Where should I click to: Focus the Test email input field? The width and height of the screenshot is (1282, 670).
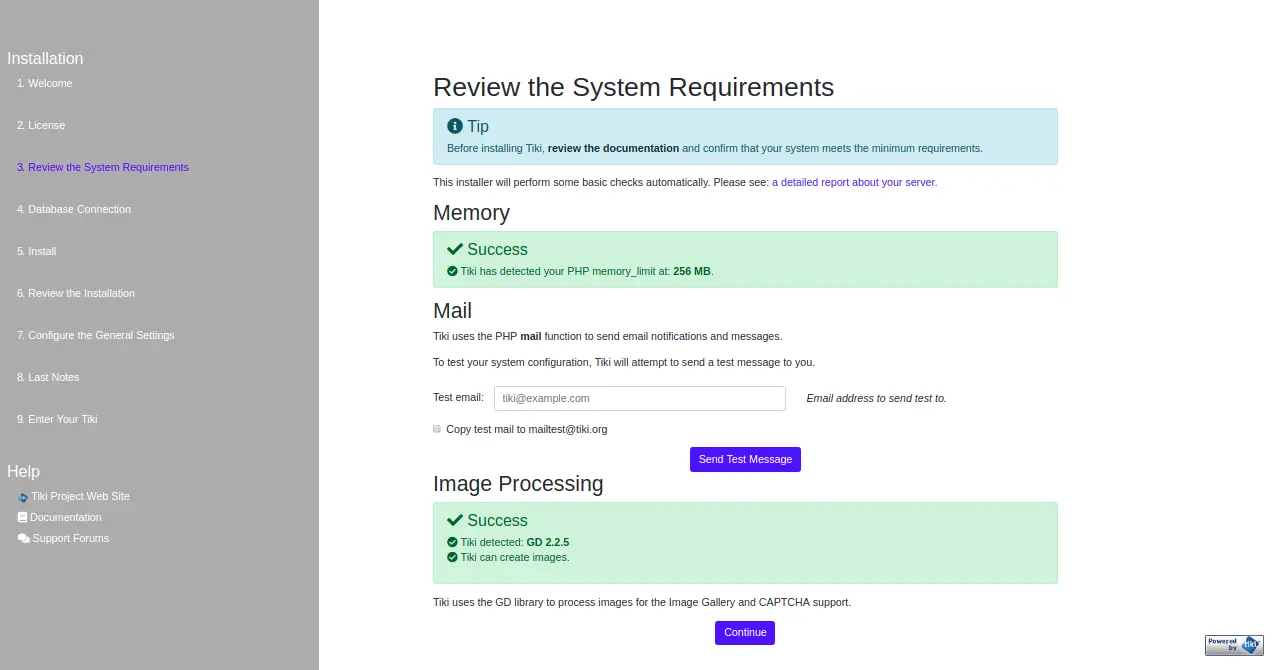pos(640,398)
